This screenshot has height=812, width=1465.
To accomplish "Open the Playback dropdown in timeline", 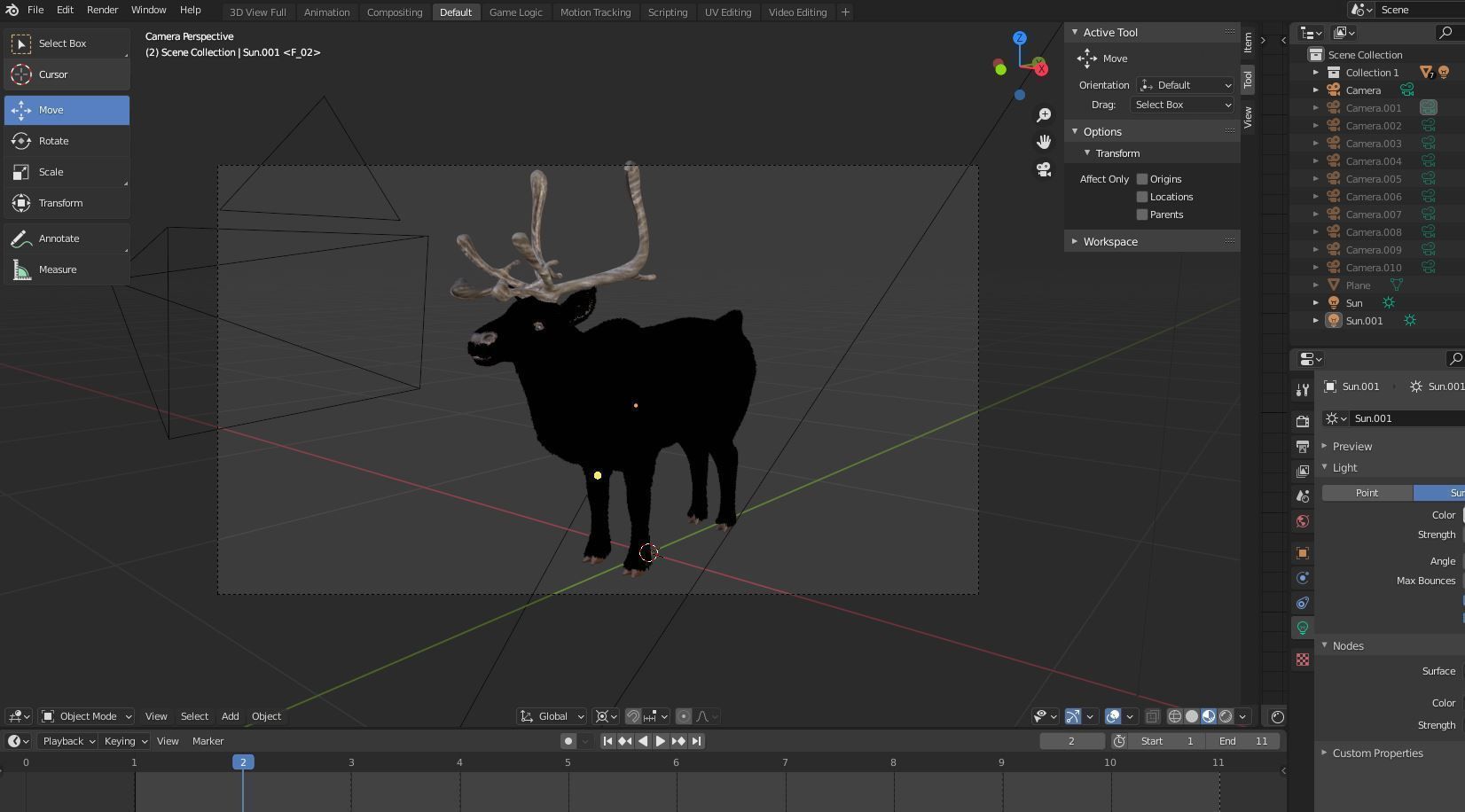I will click(x=67, y=741).
